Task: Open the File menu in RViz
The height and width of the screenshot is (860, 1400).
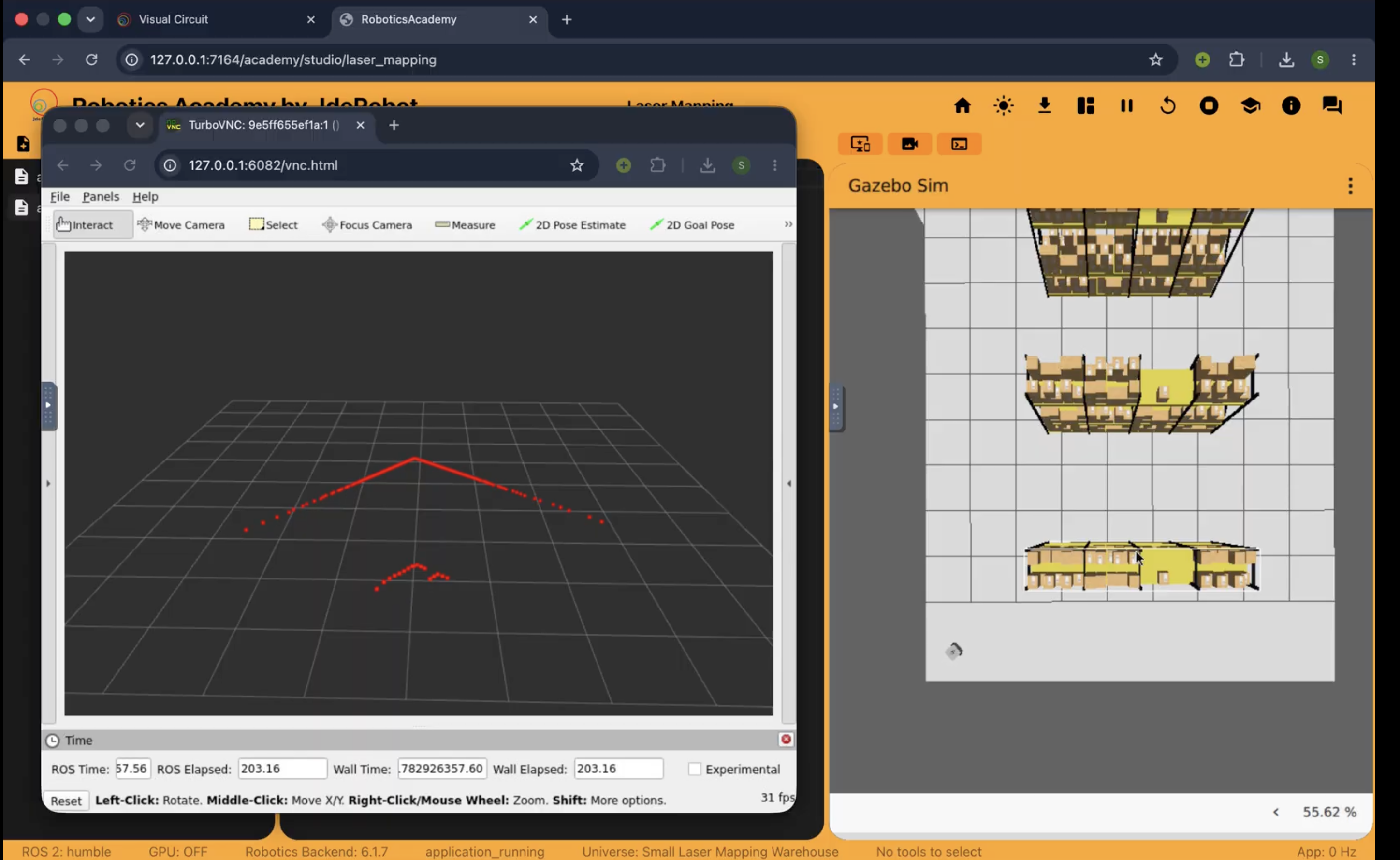Action: [x=59, y=196]
